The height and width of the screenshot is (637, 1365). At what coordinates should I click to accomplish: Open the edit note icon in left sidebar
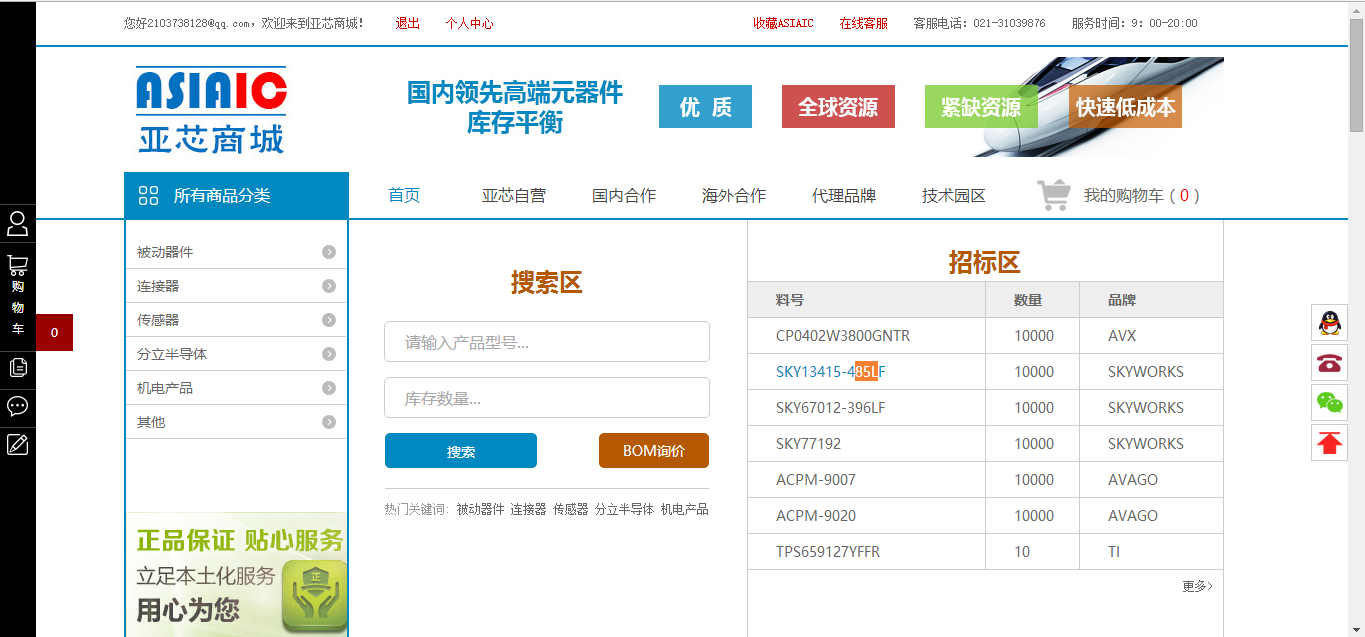17,444
